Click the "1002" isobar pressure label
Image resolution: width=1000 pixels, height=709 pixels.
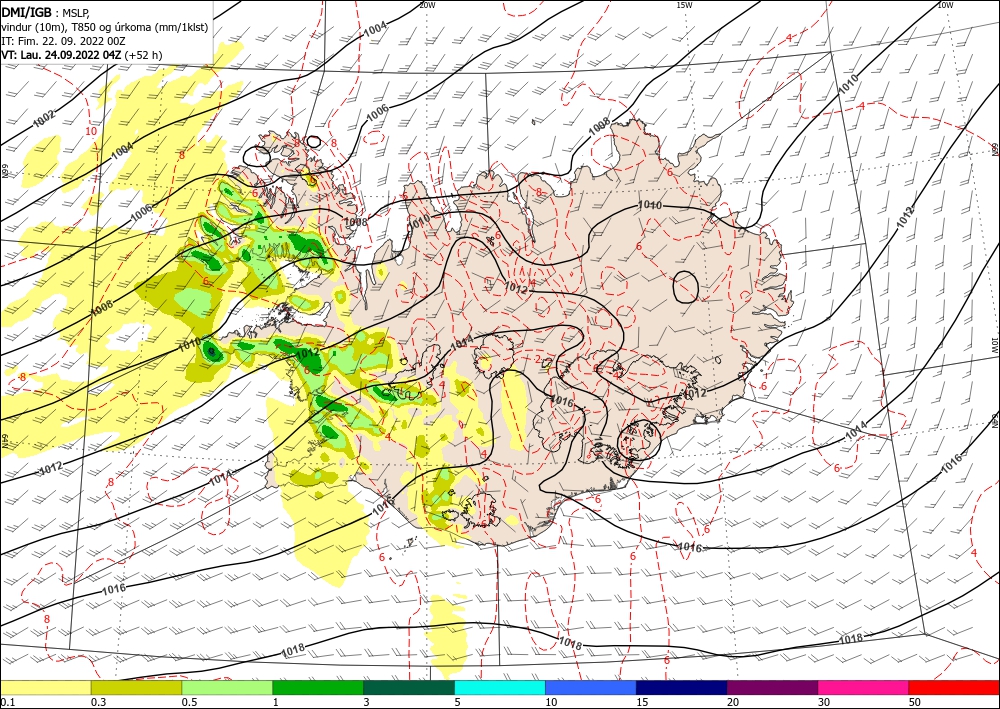[x=45, y=119]
